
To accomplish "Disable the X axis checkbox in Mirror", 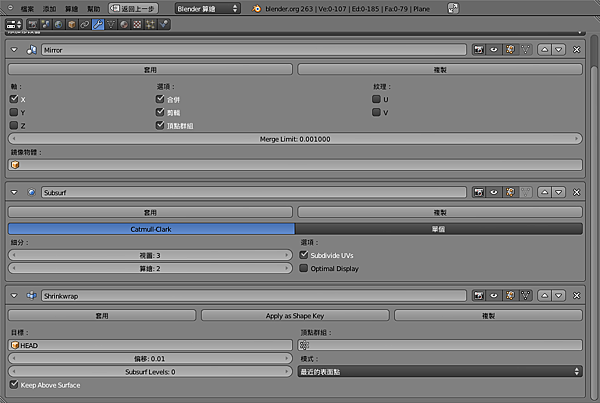I will [14, 99].
